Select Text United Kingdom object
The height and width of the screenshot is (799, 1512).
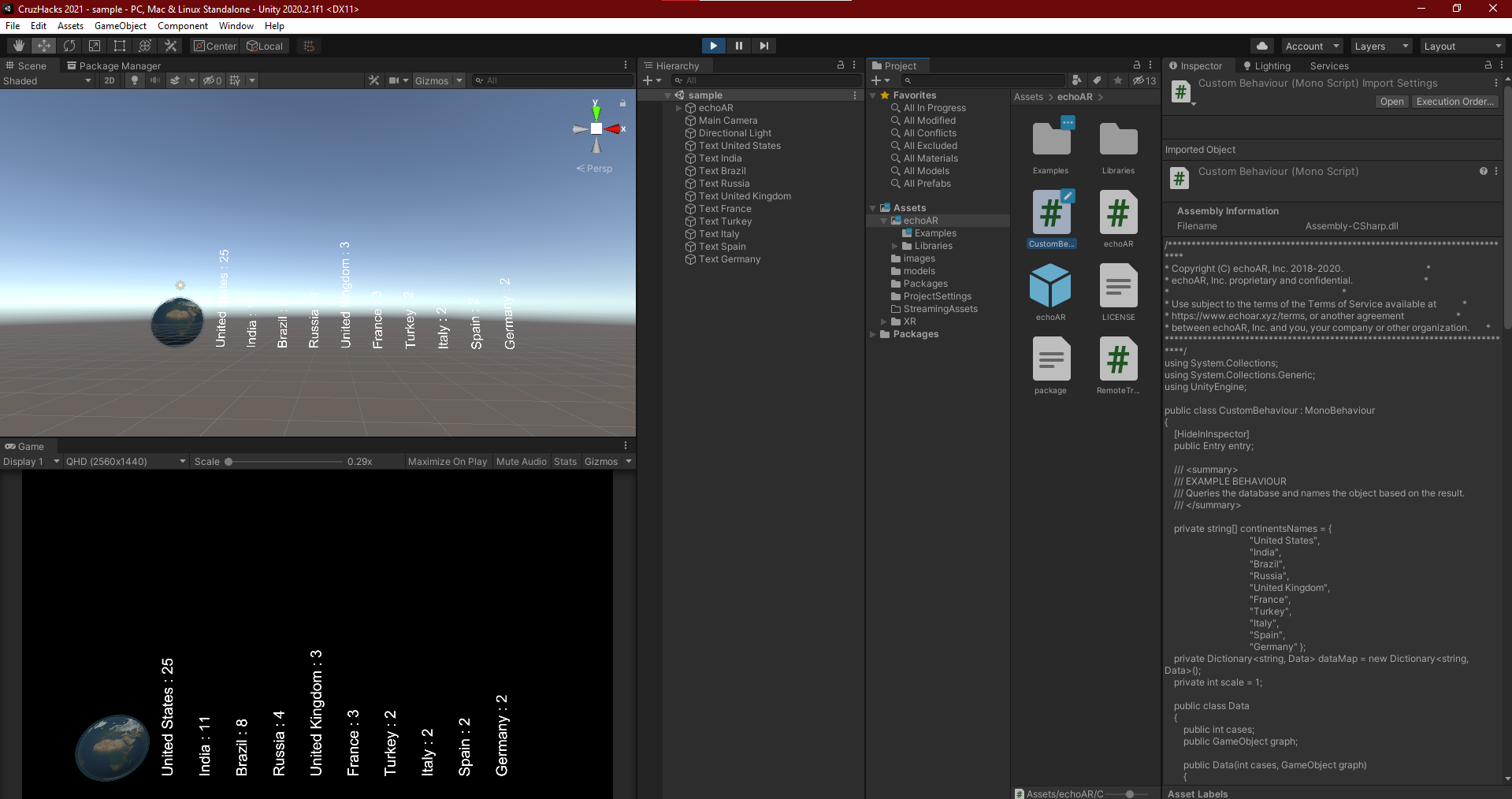[745, 196]
